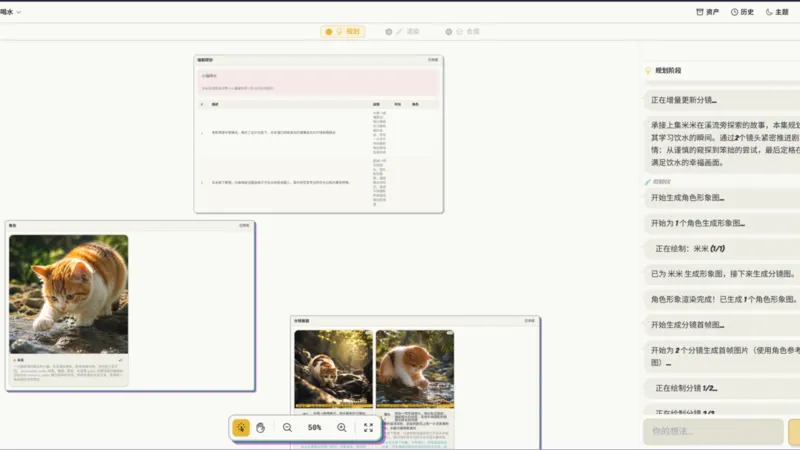Select the pointer selection tool

[x=241, y=428]
